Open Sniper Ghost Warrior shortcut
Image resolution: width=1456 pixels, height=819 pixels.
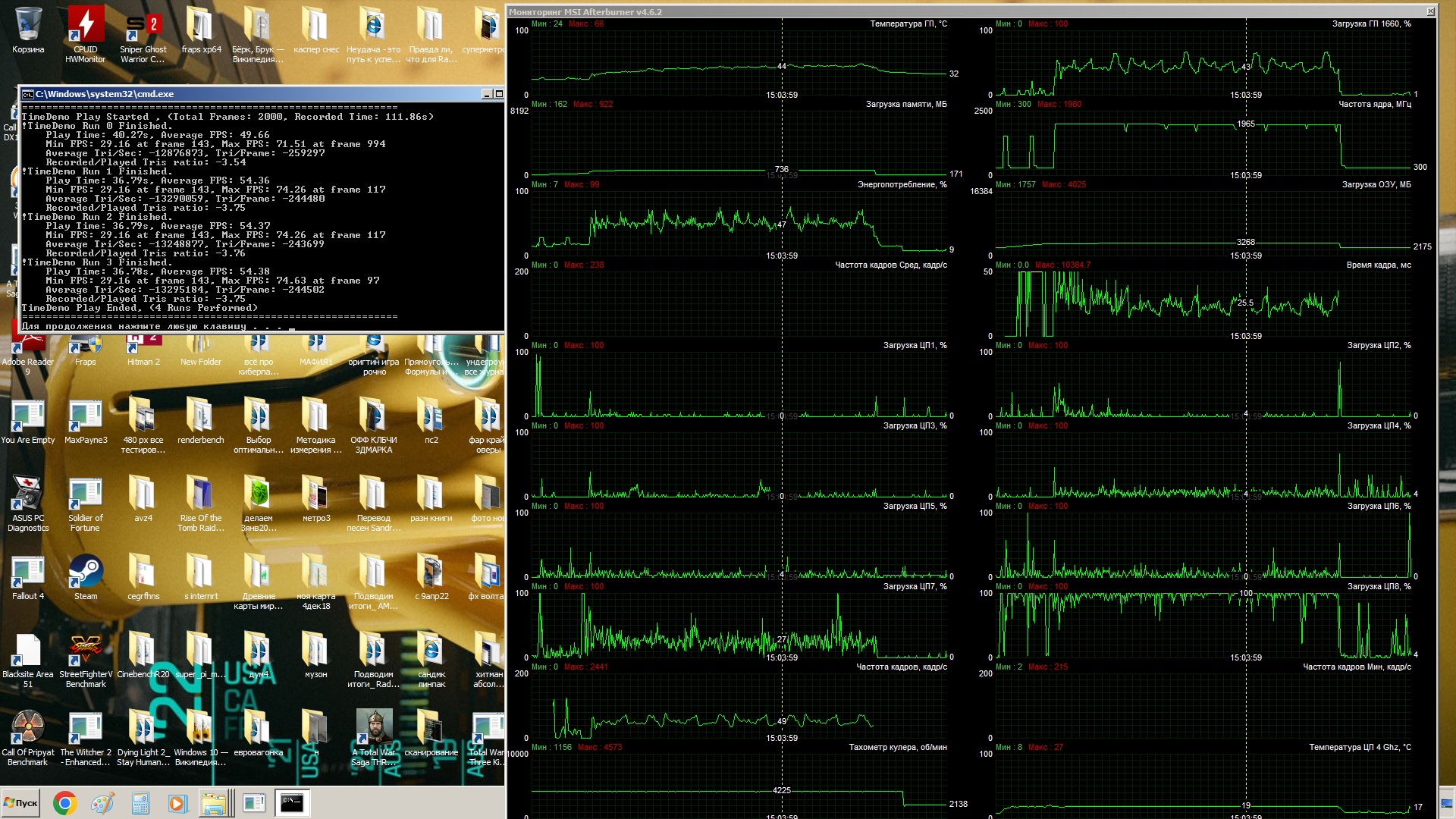pyautogui.click(x=143, y=26)
